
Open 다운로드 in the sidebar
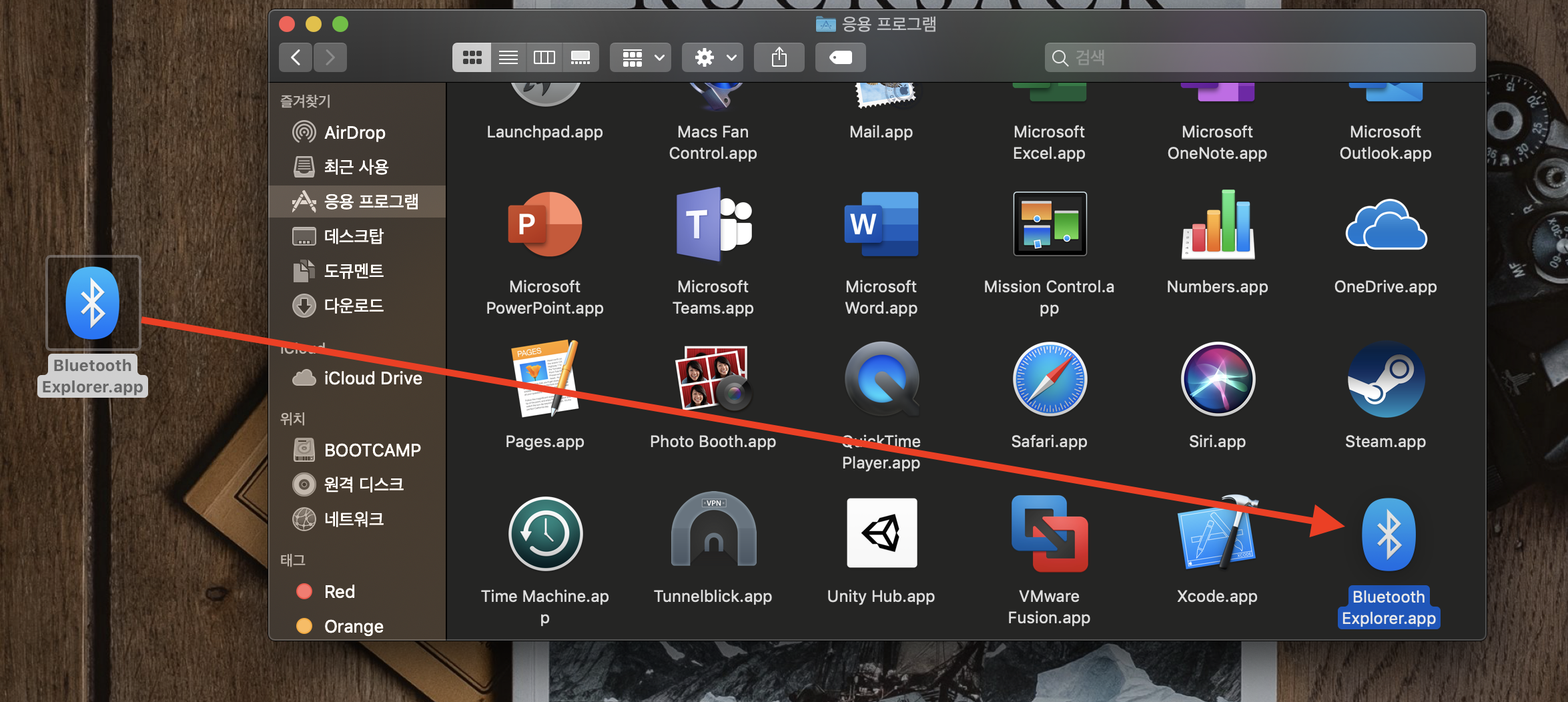coord(357,306)
